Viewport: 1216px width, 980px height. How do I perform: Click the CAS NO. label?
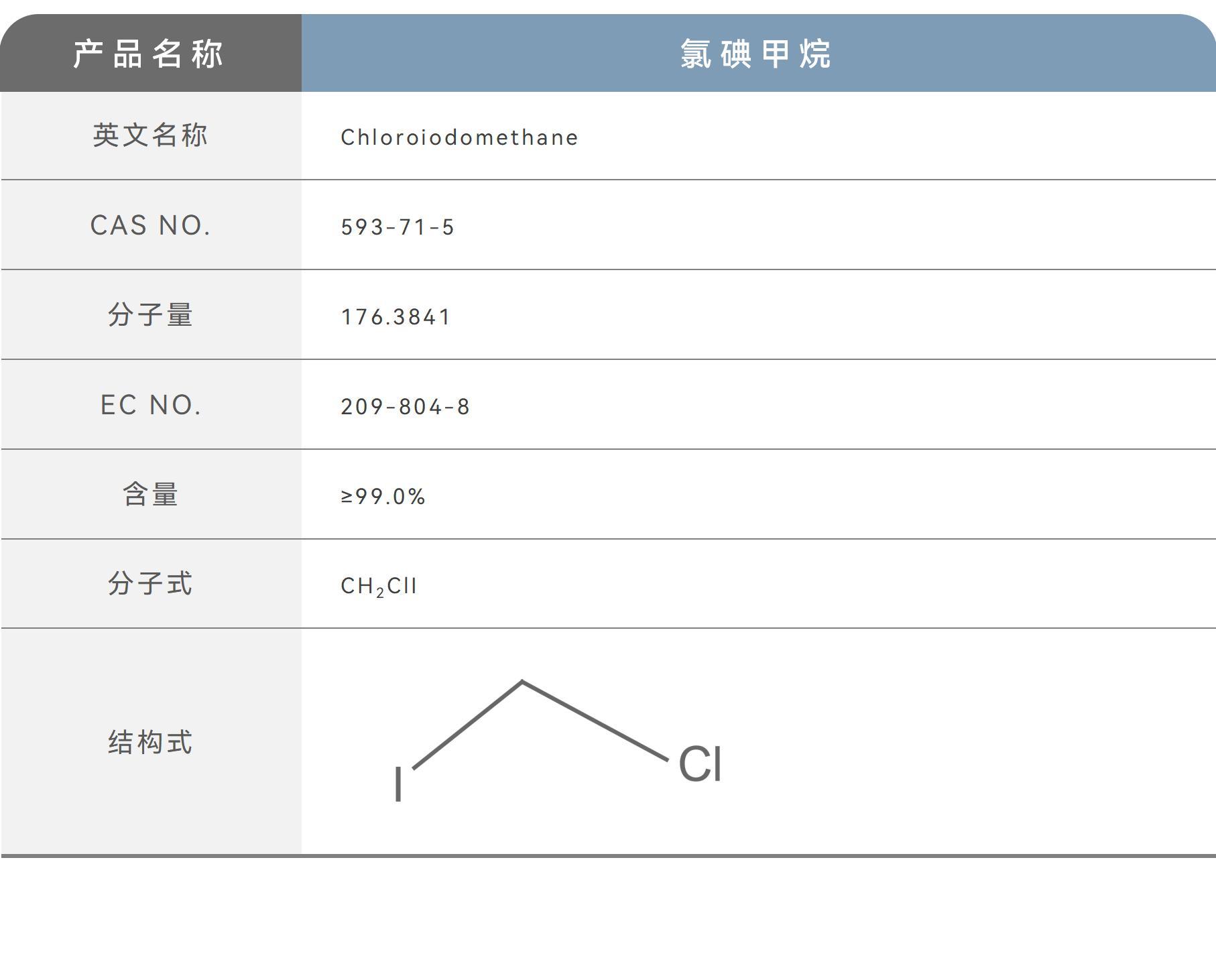(x=150, y=226)
